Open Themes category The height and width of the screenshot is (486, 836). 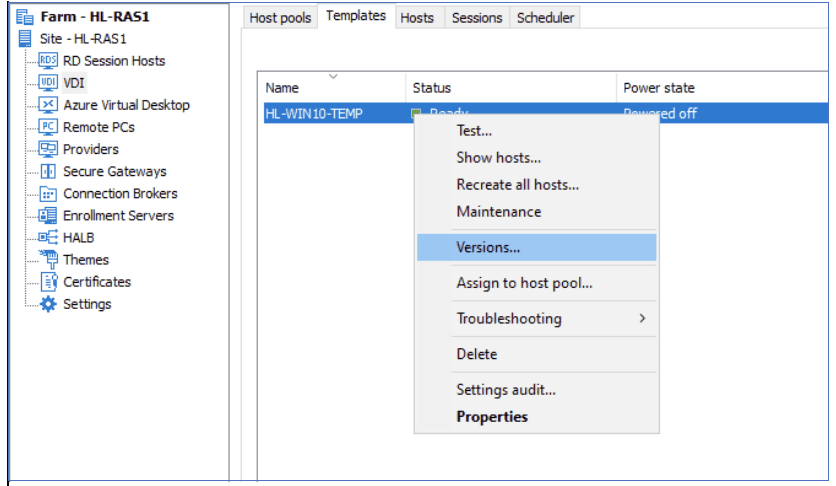(x=86, y=260)
